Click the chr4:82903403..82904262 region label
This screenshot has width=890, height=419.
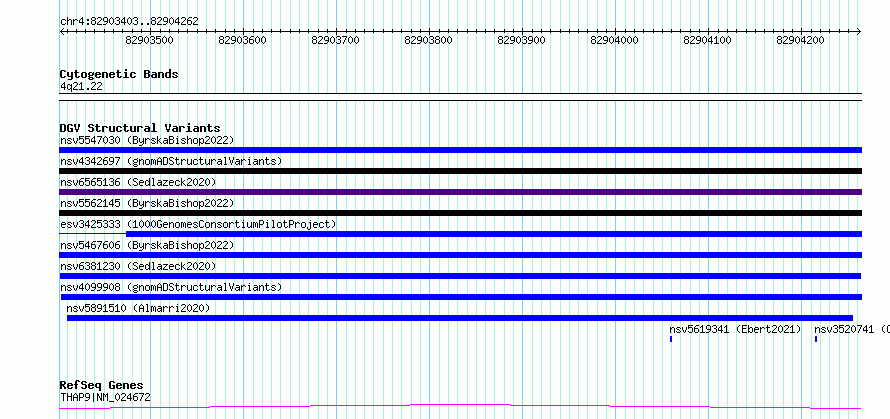pos(129,22)
